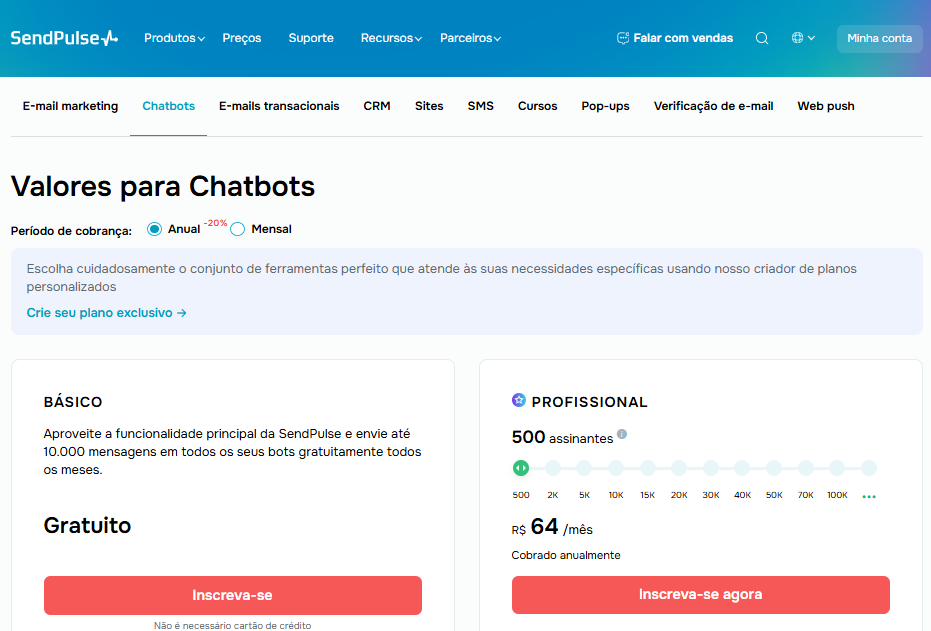931x631 pixels.
Task: Switch to Sites tab
Action: click(x=429, y=106)
